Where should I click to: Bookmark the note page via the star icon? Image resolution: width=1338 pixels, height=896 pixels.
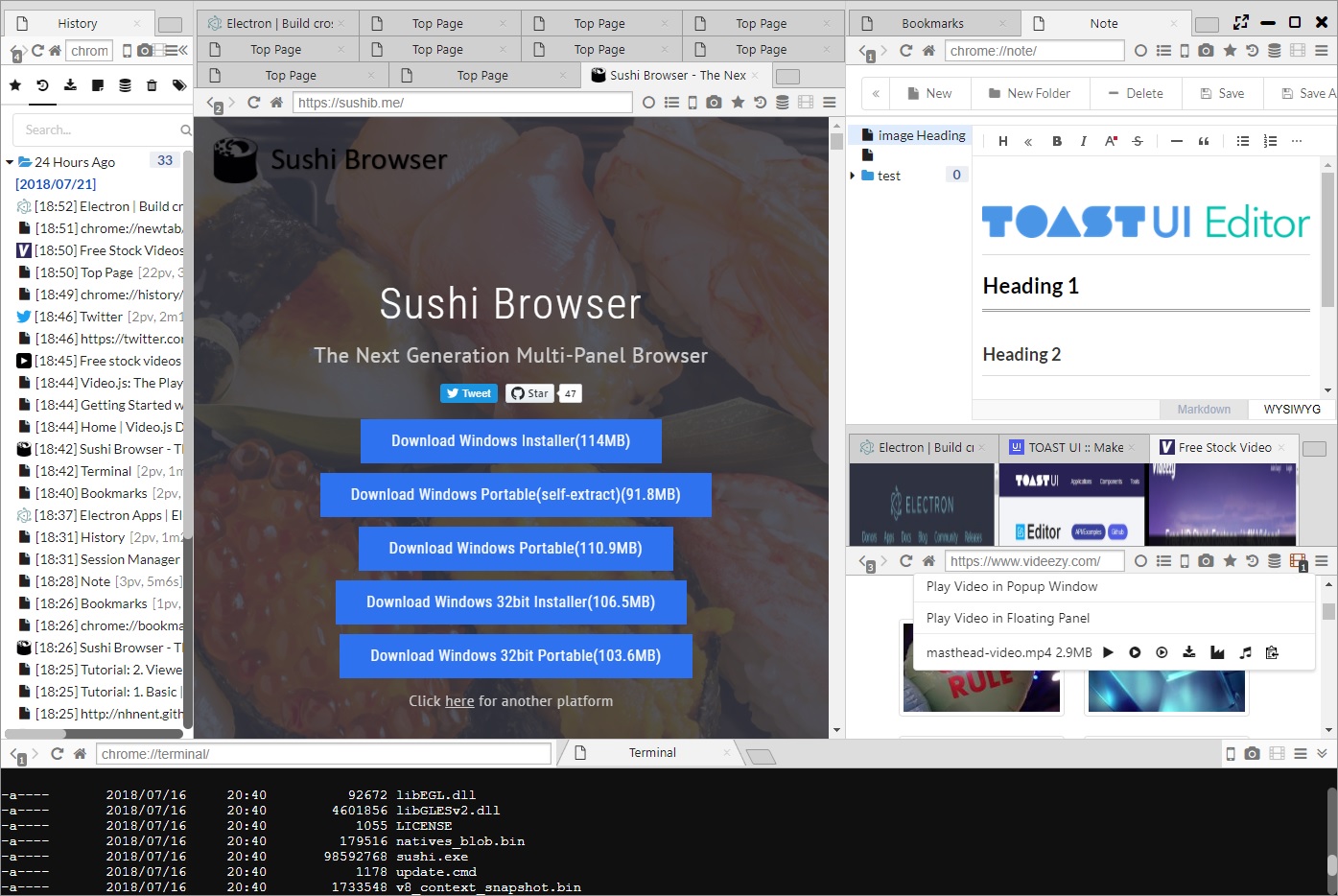pos(1229,50)
